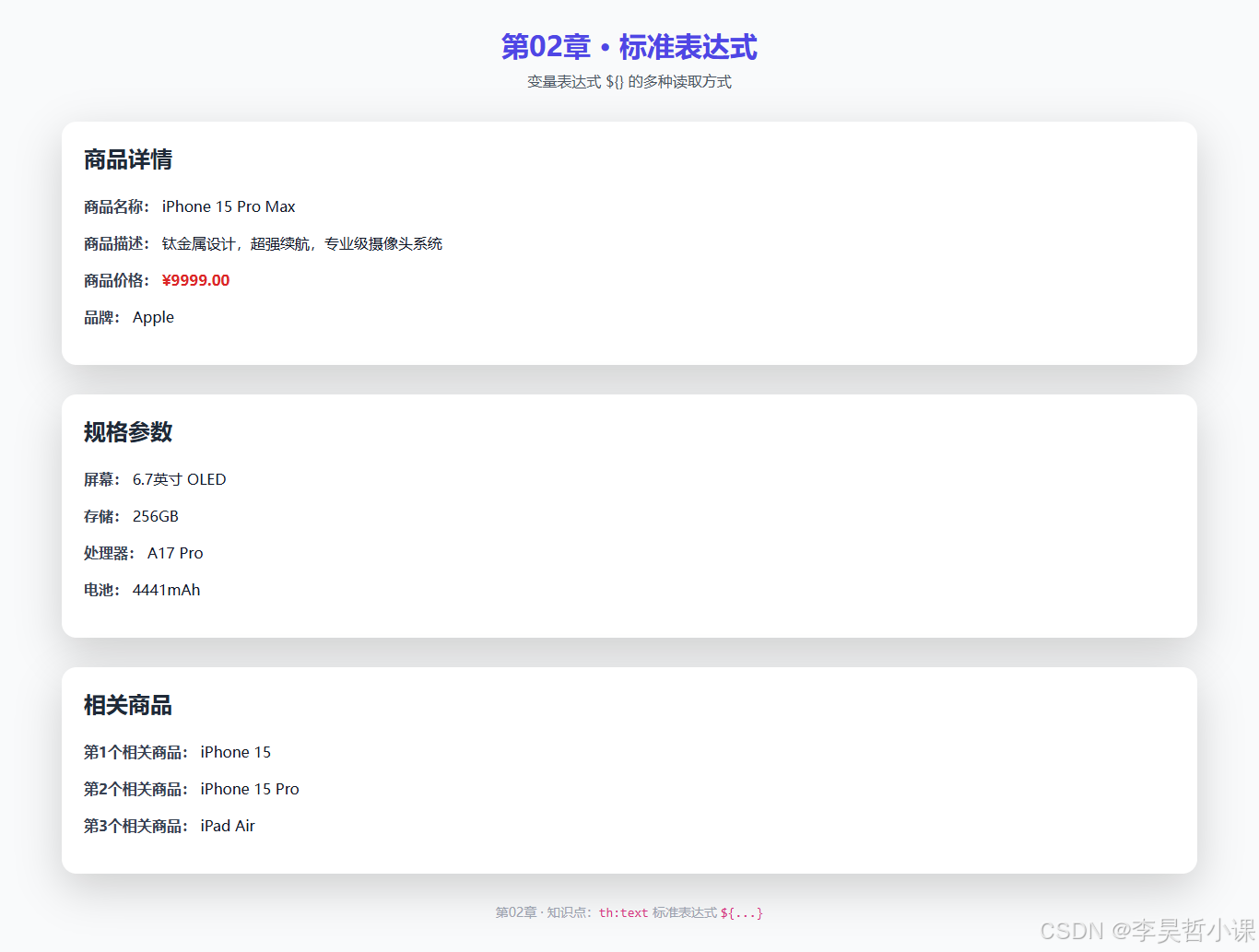
Task: Select the 第3个相关商品 label
Action: [136, 826]
